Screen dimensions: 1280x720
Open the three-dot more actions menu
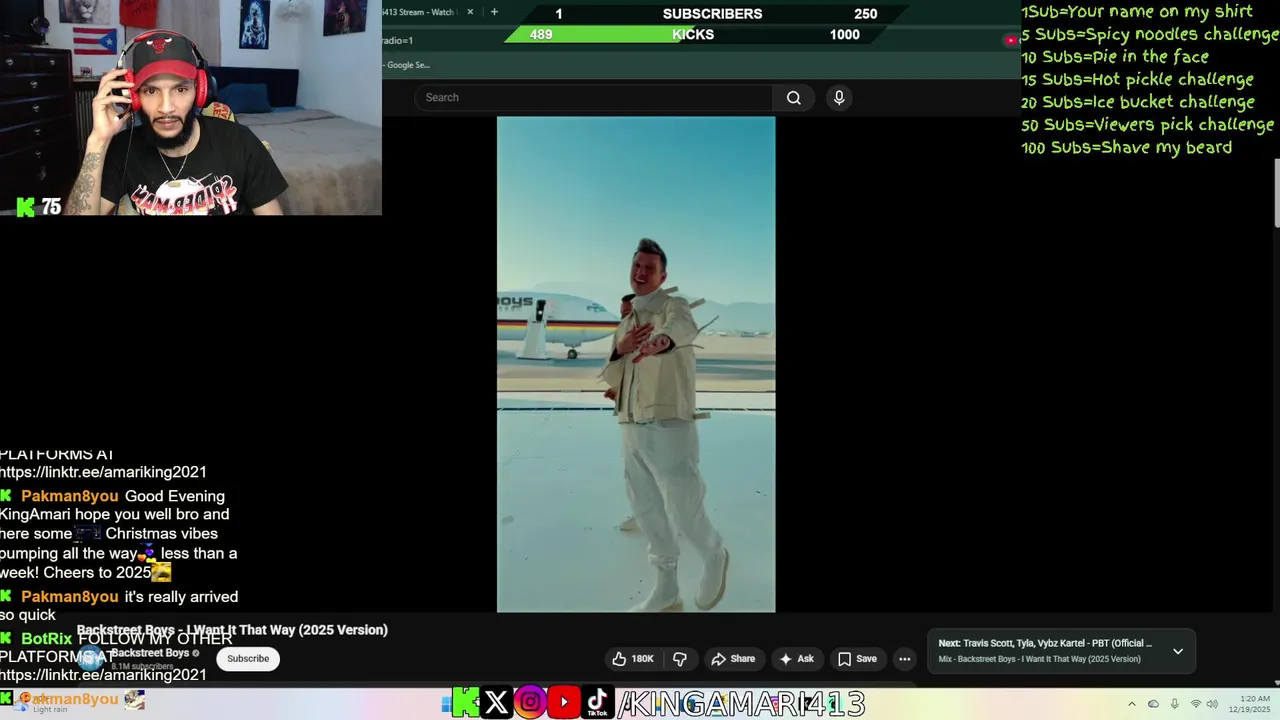click(905, 658)
